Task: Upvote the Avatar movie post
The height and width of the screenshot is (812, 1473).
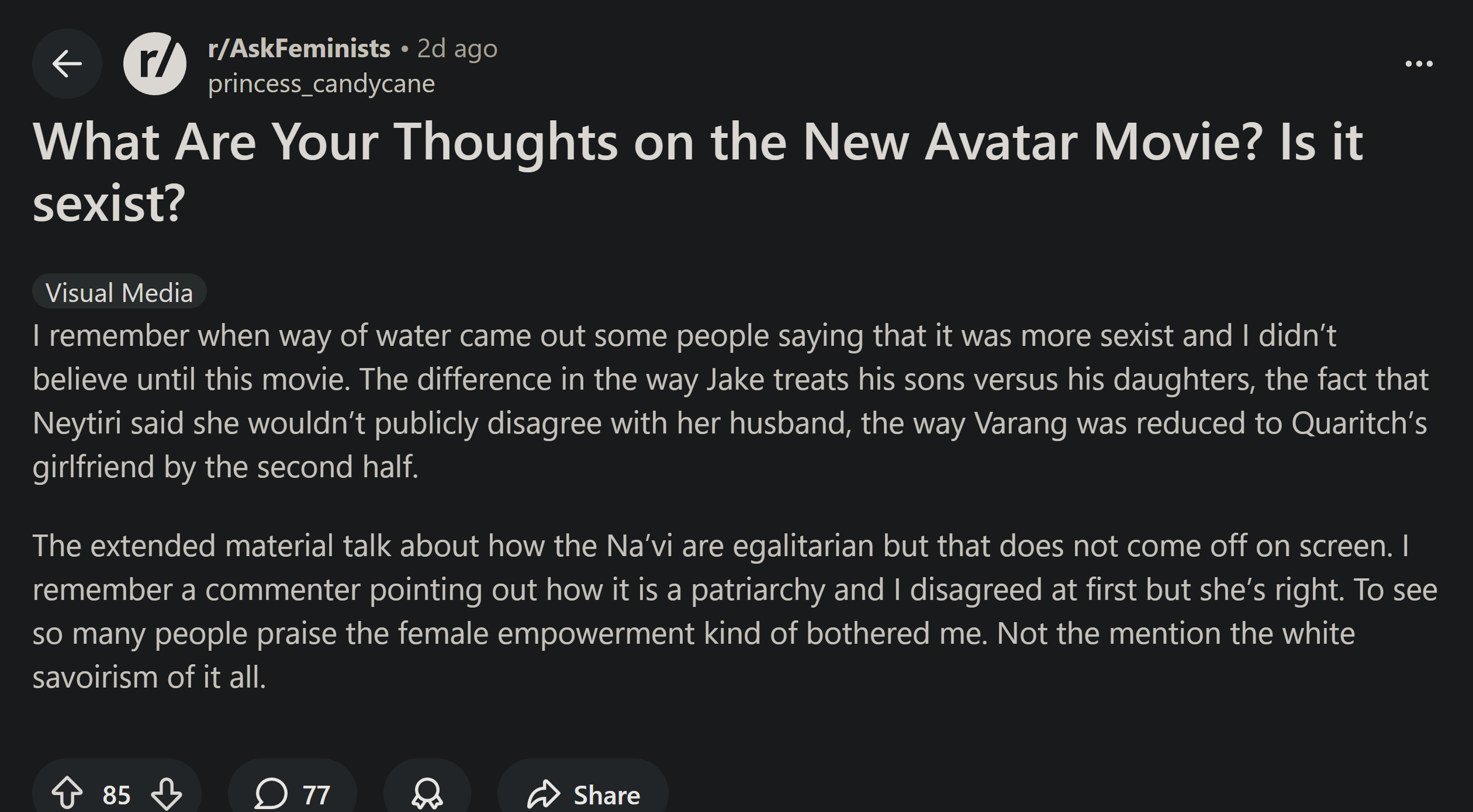Action: coord(67,793)
